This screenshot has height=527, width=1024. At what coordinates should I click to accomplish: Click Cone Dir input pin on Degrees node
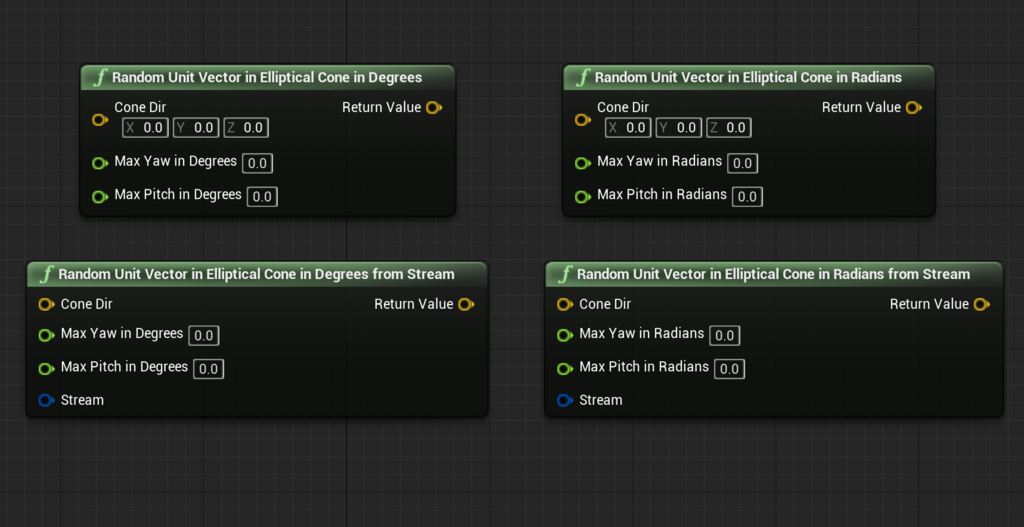[x=99, y=120]
